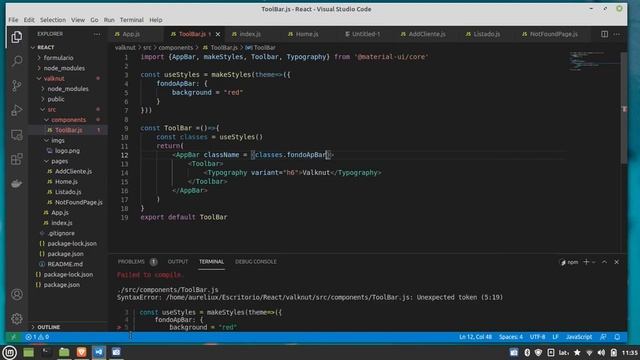The width and height of the screenshot is (640, 360).
Task: Open the Remote Explorer view
Action: point(17,135)
